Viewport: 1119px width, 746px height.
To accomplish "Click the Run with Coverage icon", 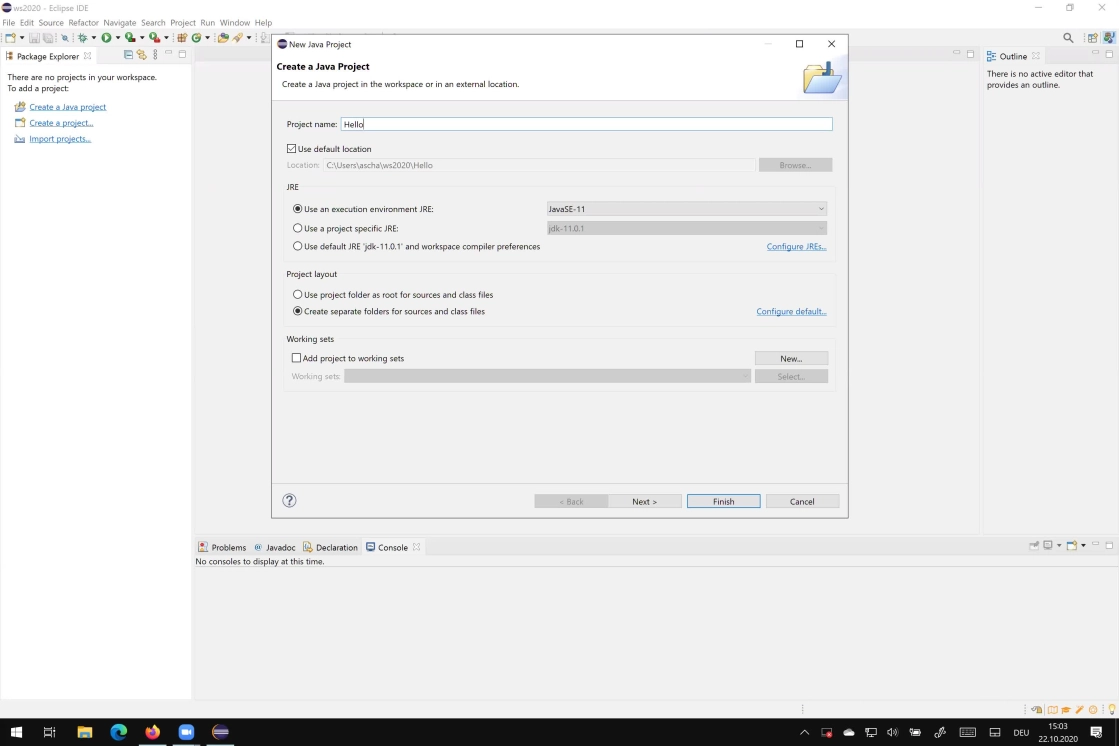I will 130,38.
